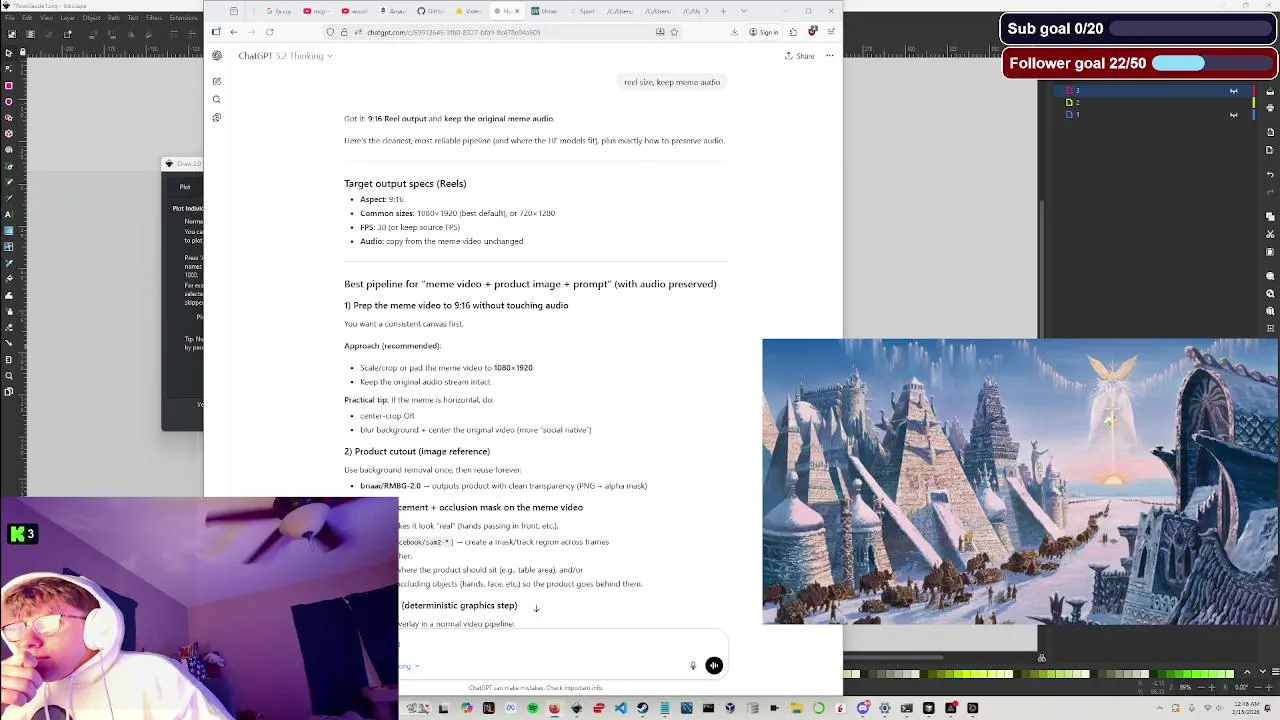Switch to the GitHub browser tab
1280x720 pixels.
tap(431, 11)
